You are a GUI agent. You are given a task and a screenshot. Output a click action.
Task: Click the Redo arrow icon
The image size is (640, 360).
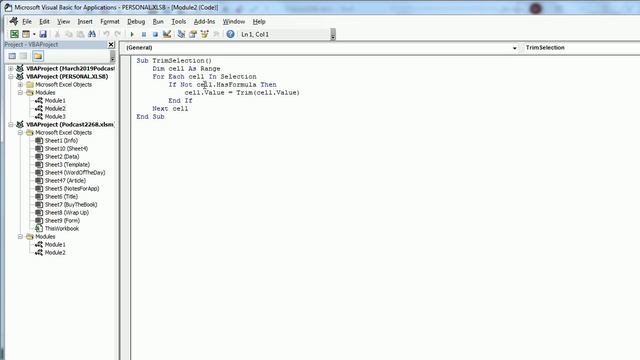[118, 34]
